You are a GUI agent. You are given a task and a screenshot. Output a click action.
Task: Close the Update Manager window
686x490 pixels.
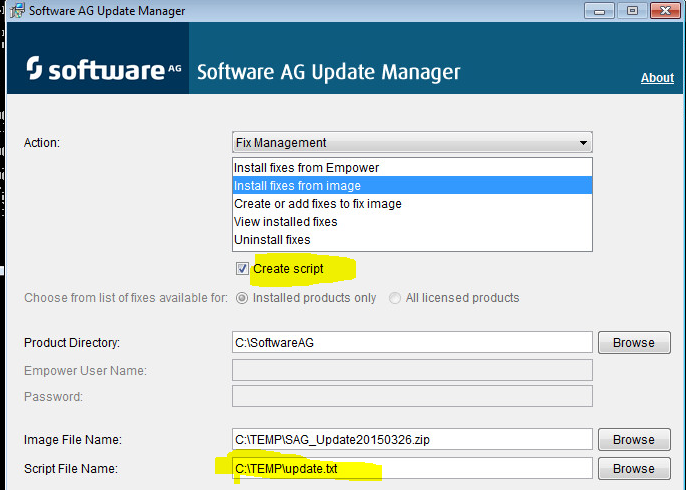point(665,10)
